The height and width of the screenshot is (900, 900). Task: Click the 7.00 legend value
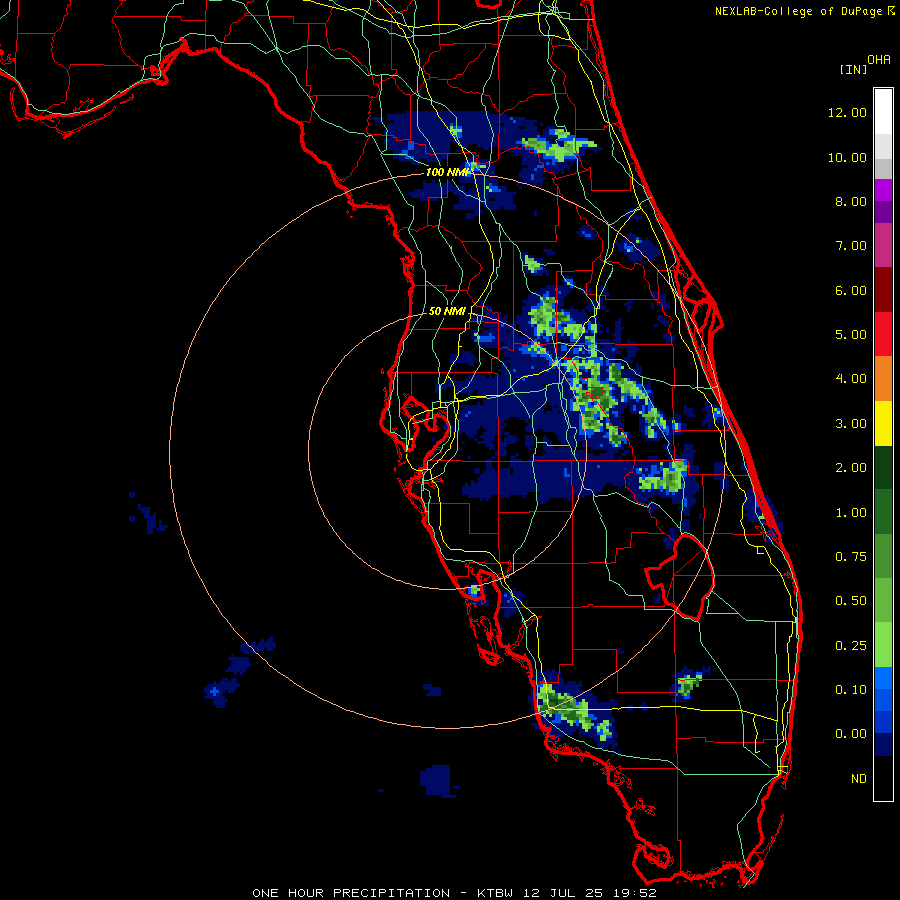pos(851,246)
